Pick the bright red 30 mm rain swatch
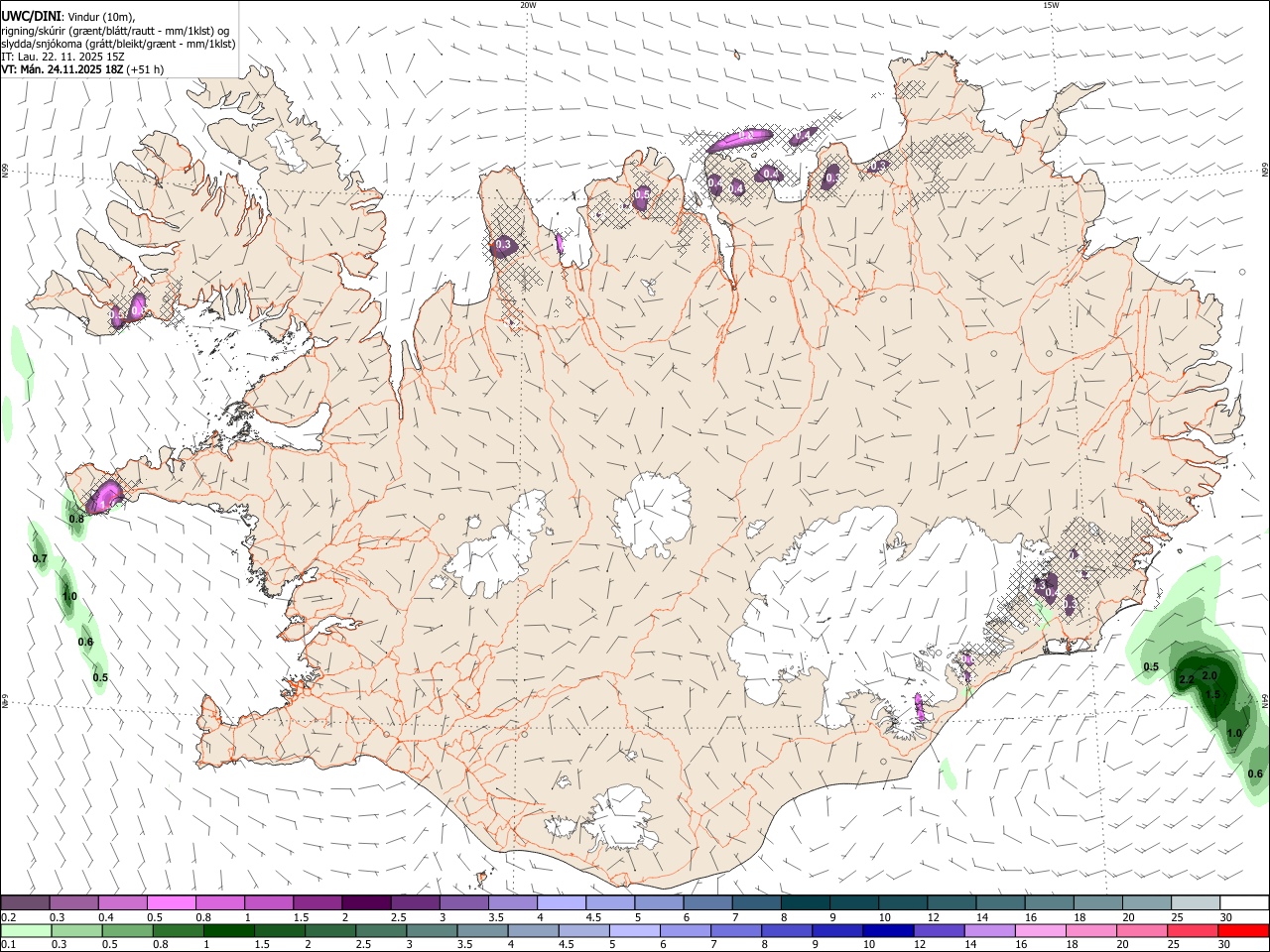Screen dimensions: 1270x952 (x=1242, y=930)
